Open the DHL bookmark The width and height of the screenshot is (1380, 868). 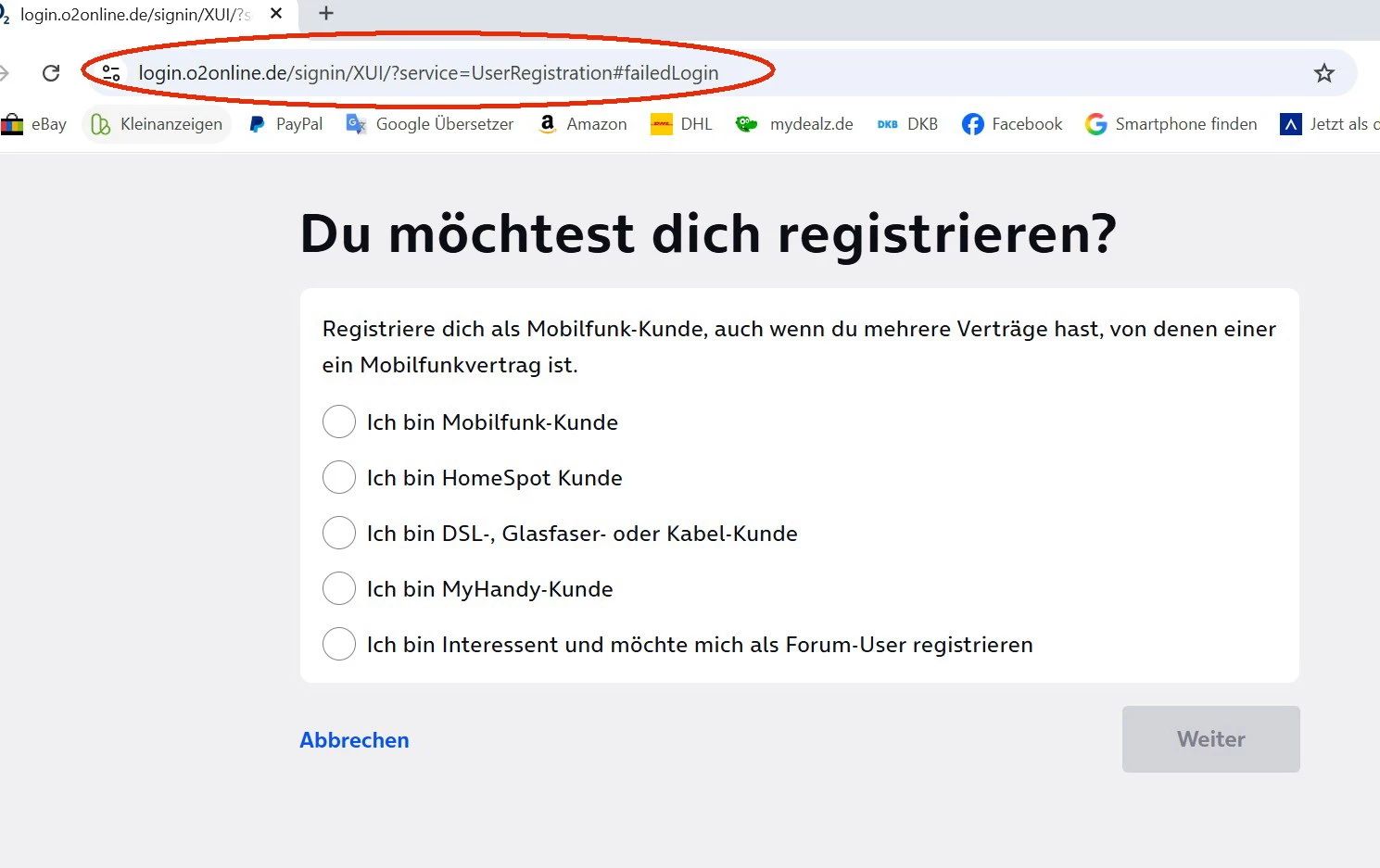pos(682,124)
